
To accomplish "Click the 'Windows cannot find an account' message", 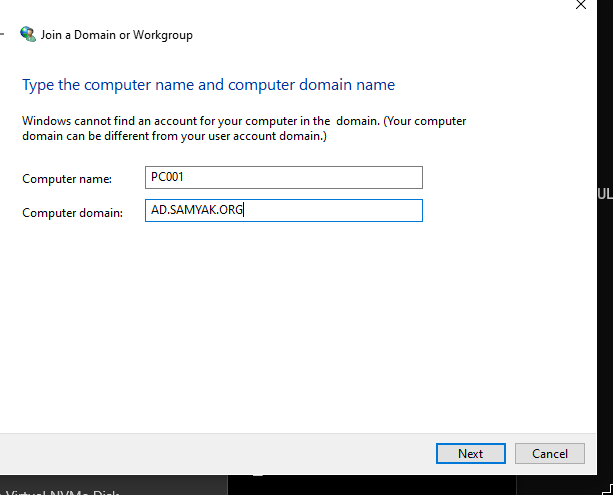I will click(x=244, y=128).
